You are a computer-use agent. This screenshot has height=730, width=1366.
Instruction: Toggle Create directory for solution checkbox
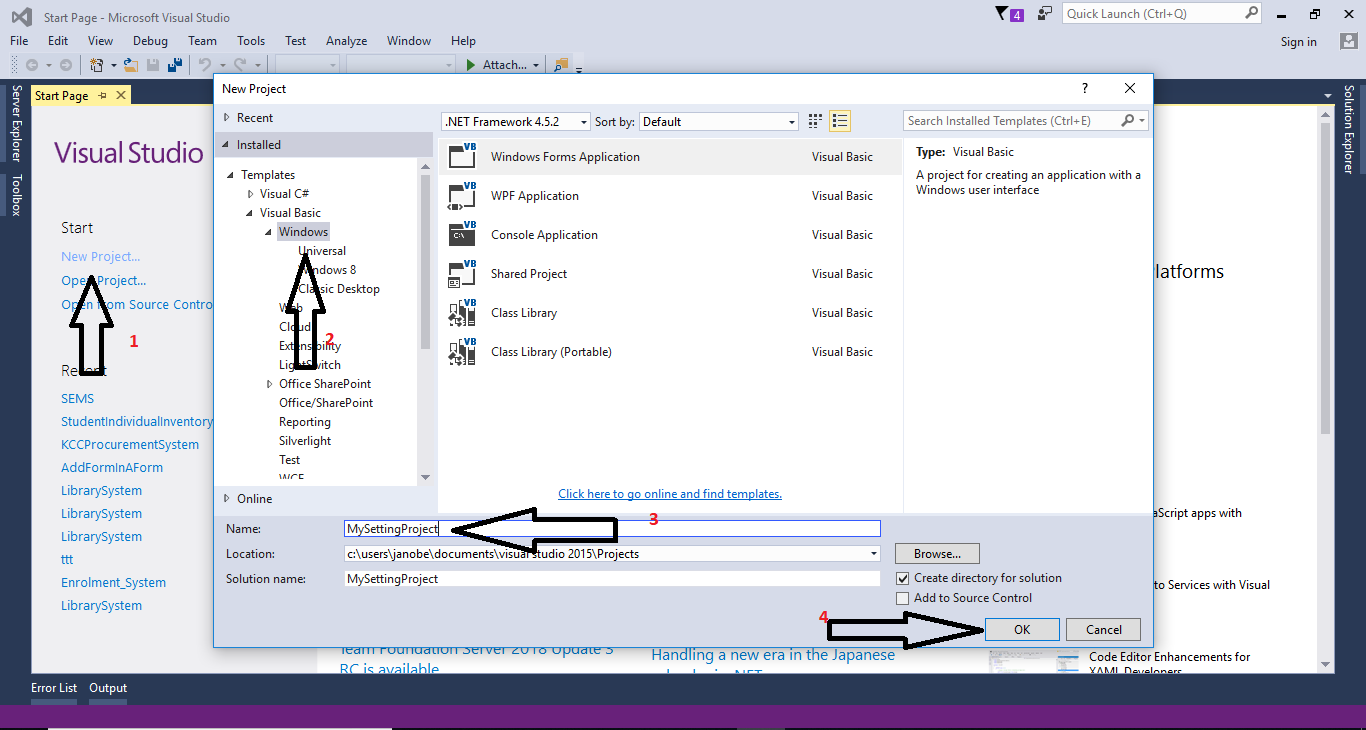903,578
